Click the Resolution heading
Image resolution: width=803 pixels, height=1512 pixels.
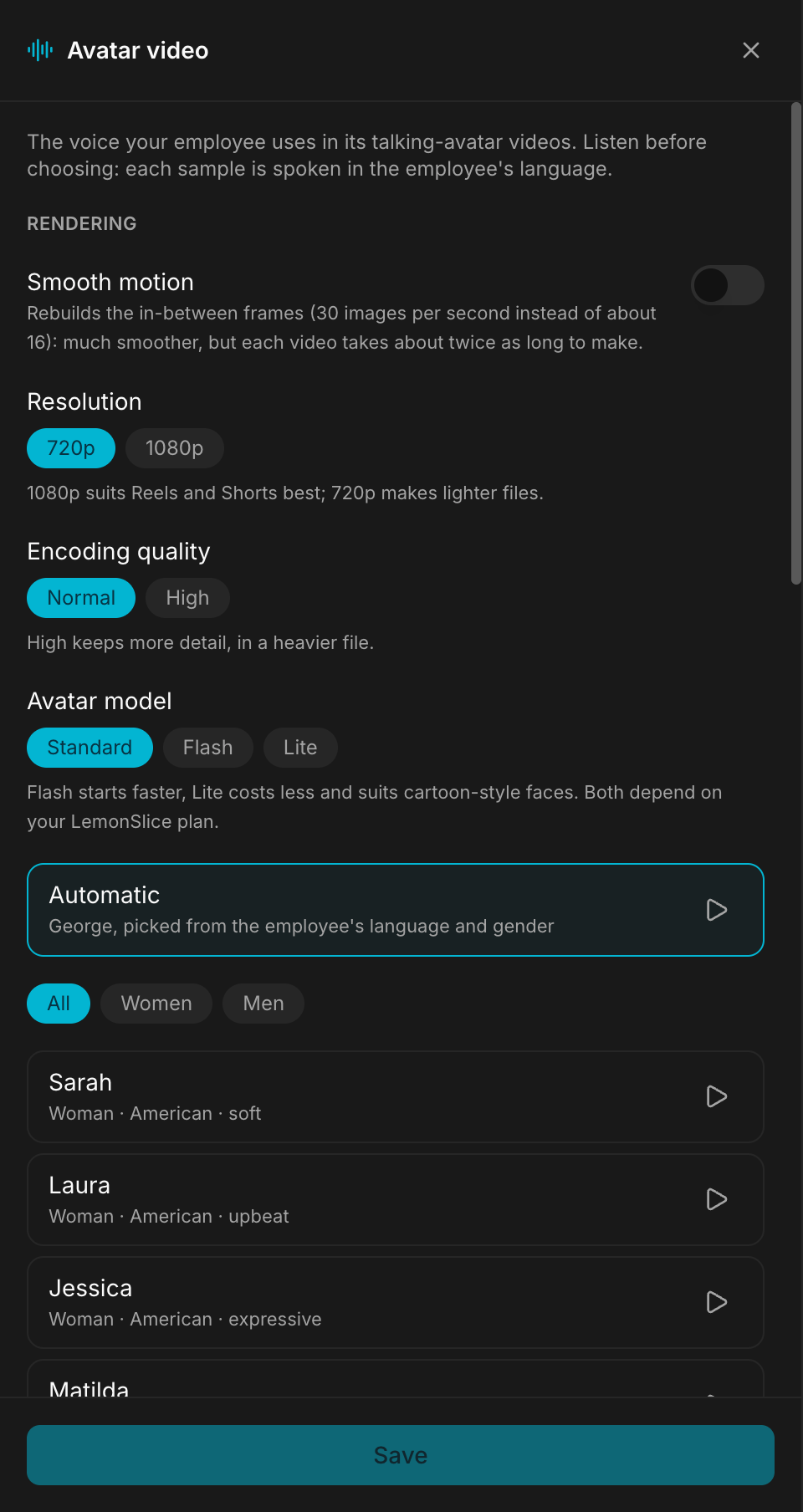84,402
